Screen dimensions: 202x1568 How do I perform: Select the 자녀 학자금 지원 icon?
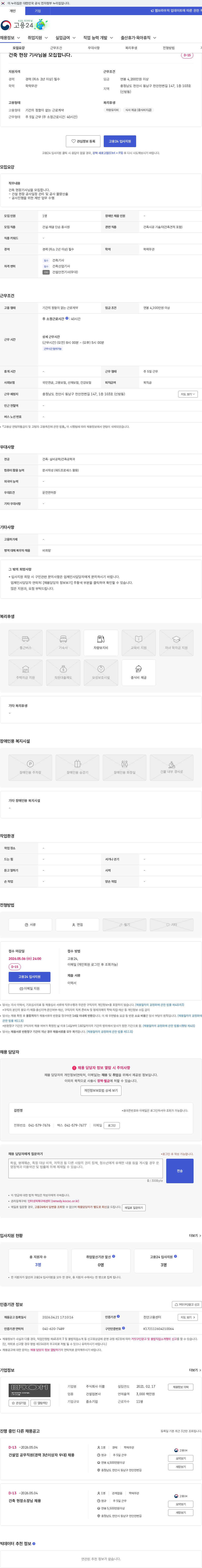tap(176, 643)
